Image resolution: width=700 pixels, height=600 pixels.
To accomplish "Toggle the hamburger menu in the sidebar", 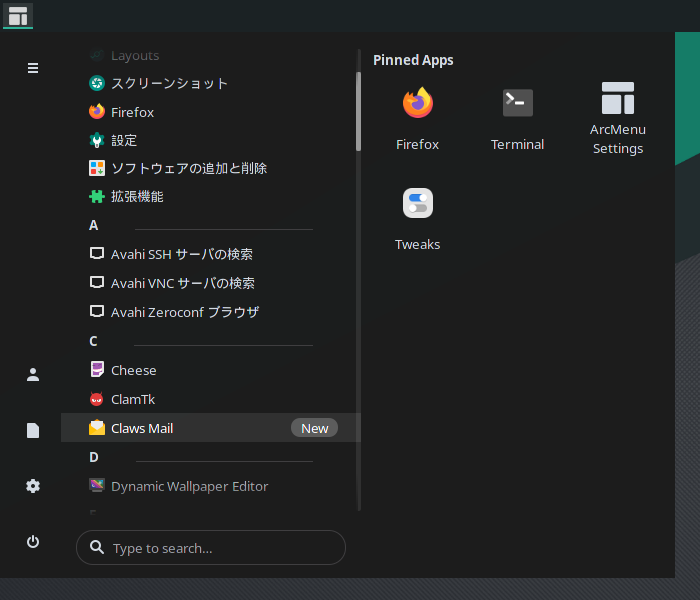I will tap(33, 68).
